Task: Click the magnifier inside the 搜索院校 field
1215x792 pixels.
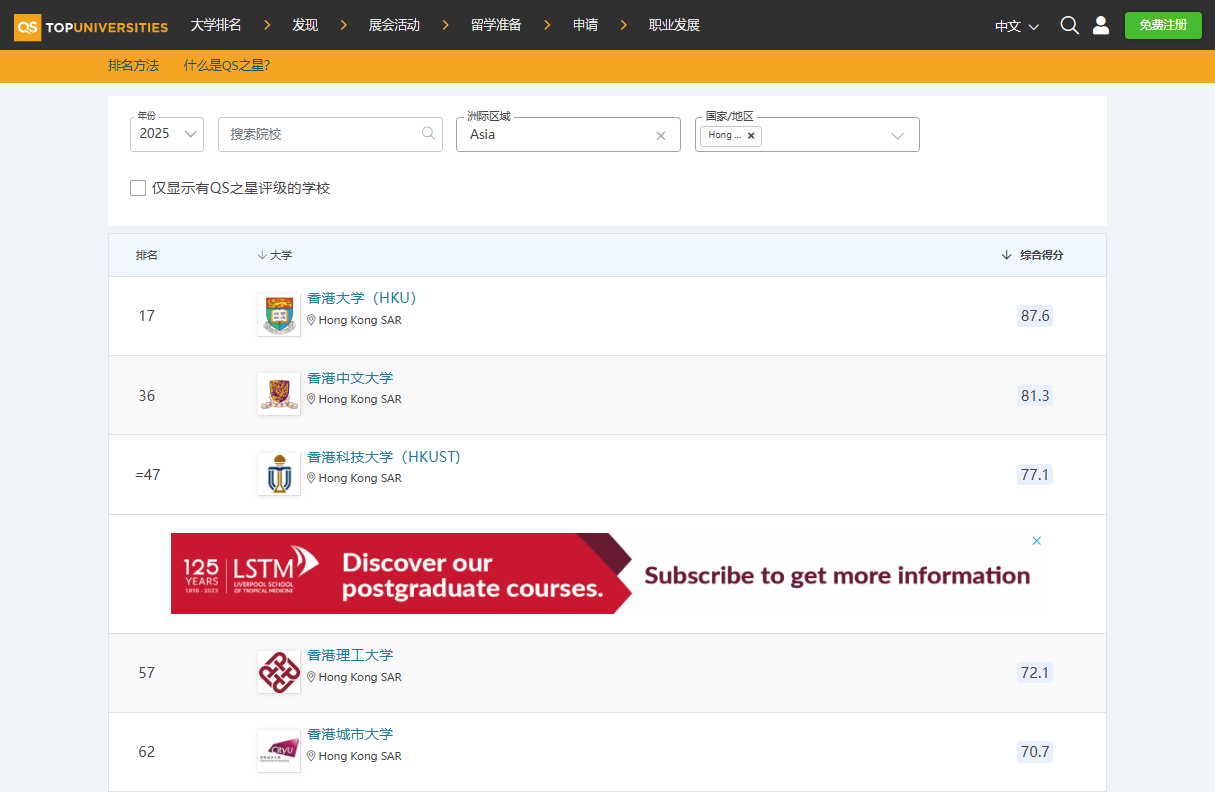Action: (428, 133)
